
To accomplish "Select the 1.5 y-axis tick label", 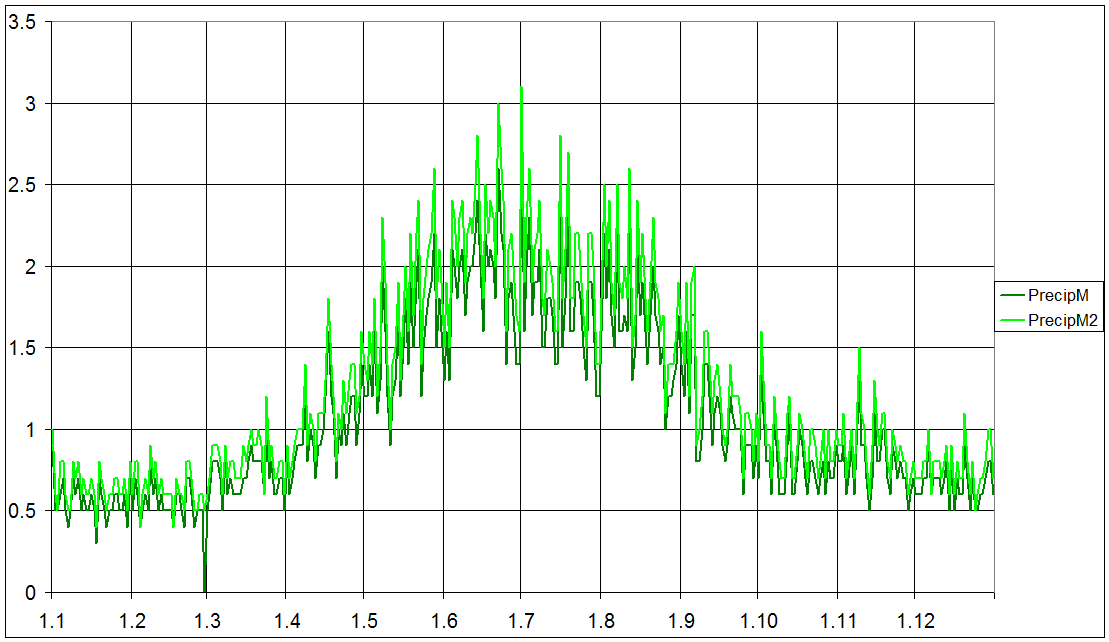I will 22,348.
